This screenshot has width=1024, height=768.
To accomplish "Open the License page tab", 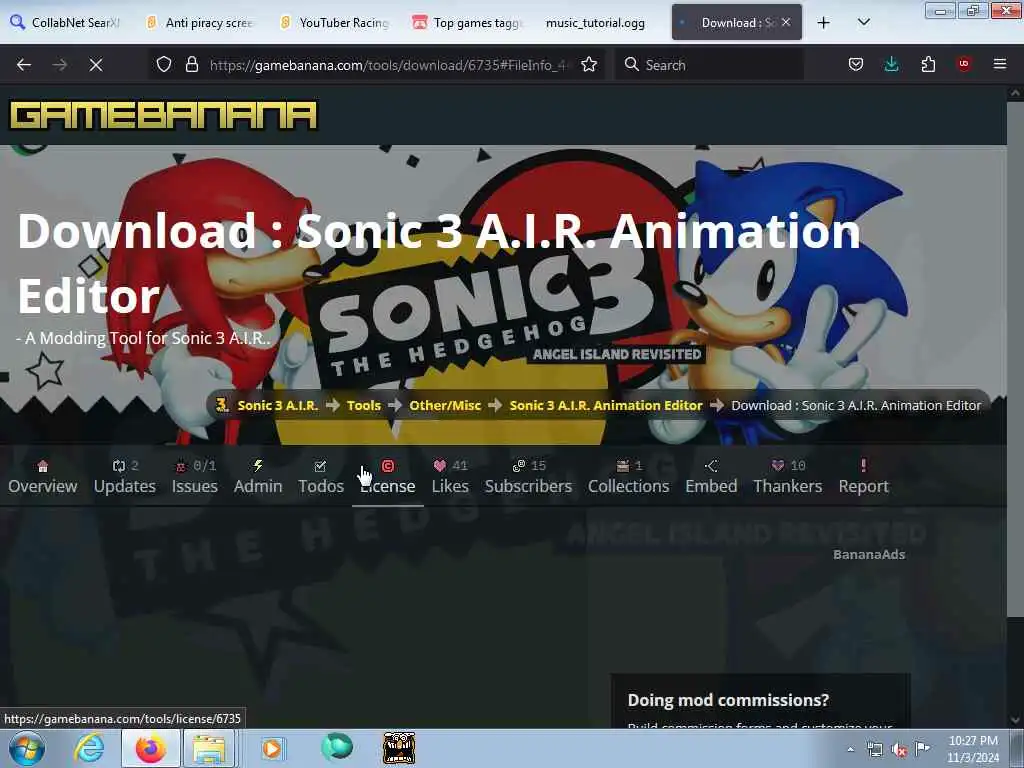I will 388,477.
